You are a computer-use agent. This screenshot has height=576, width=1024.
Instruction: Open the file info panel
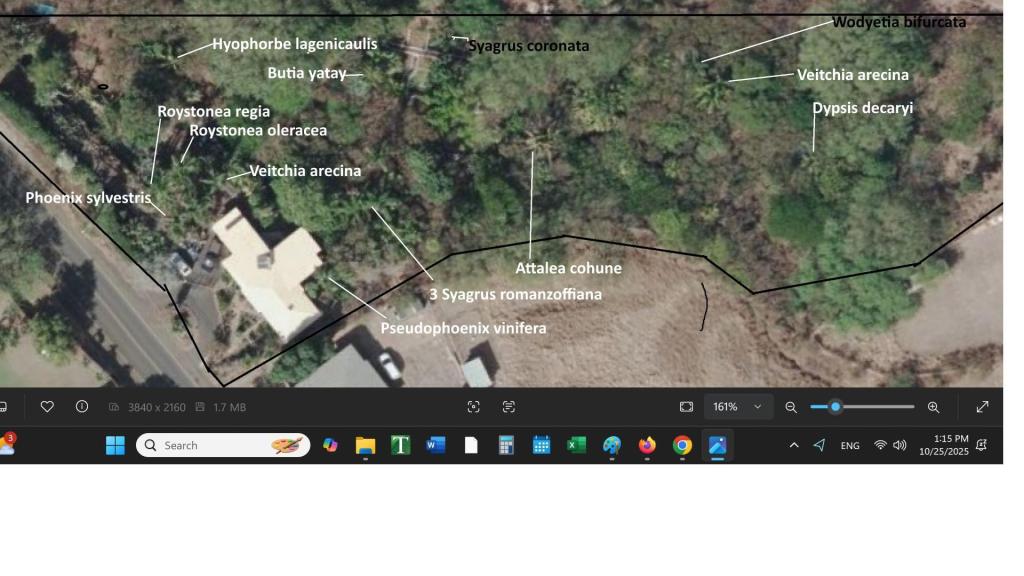[x=82, y=407]
